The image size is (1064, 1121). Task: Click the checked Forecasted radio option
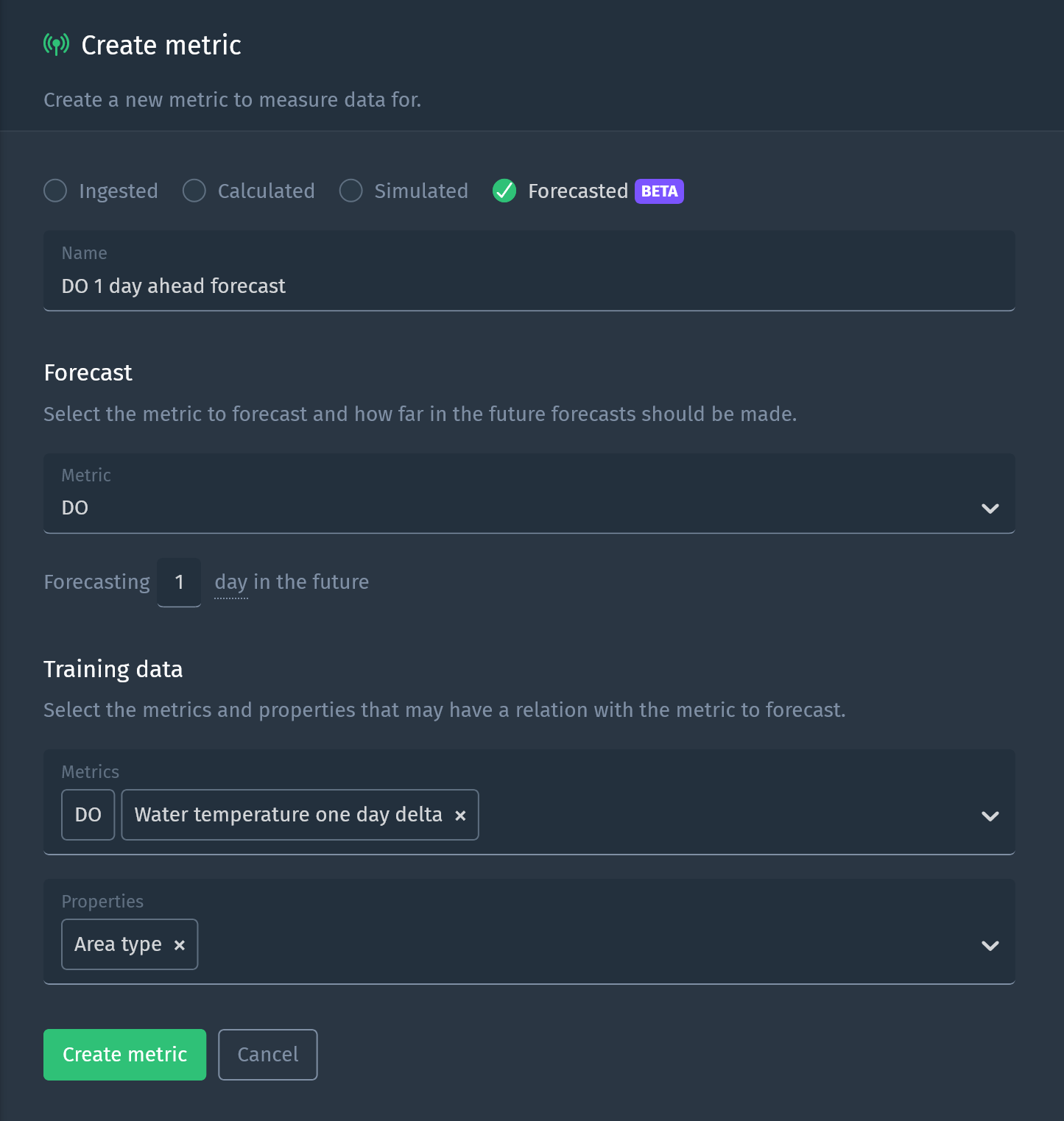pos(504,191)
